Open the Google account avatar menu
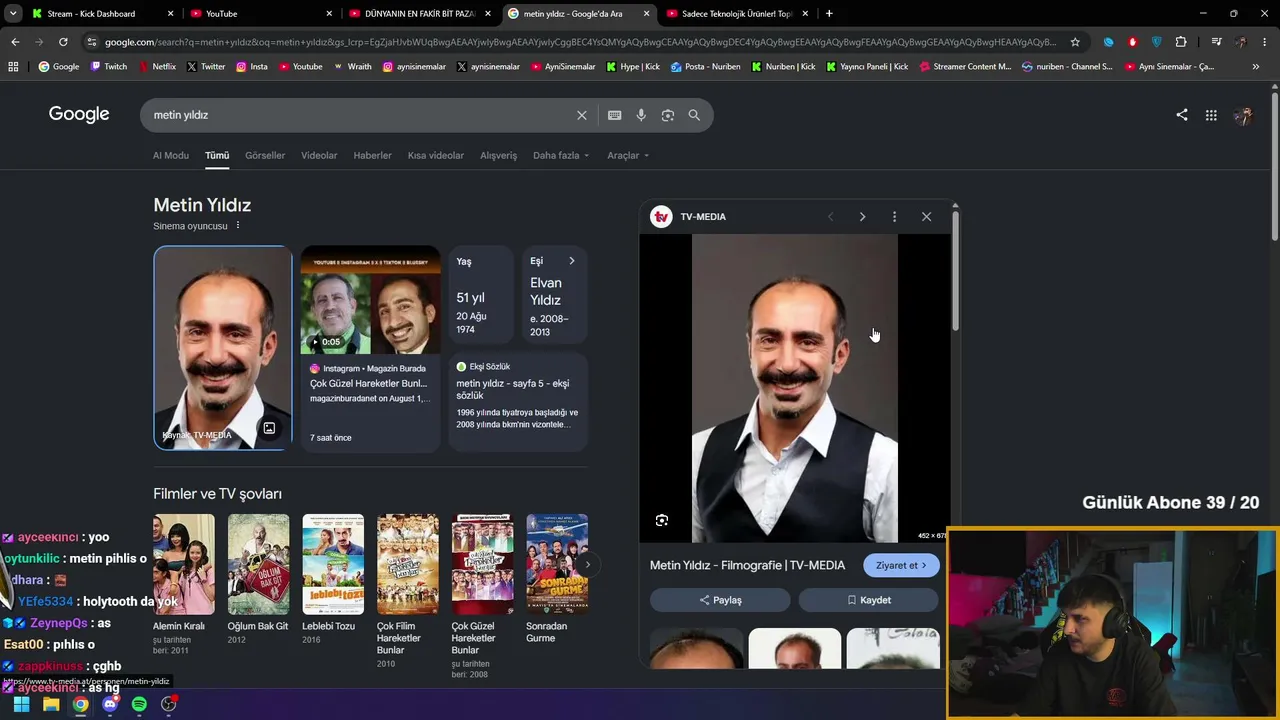 (1243, 115)
